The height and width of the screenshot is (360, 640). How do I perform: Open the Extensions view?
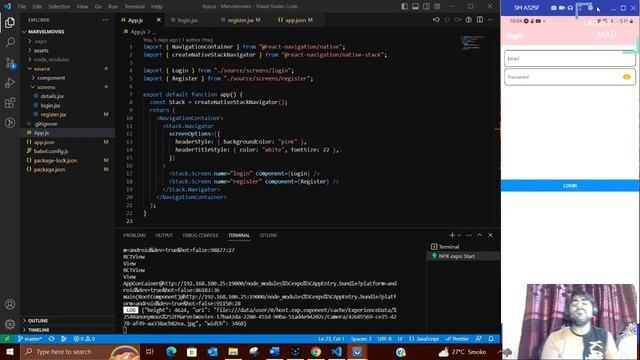click(10, 102)
